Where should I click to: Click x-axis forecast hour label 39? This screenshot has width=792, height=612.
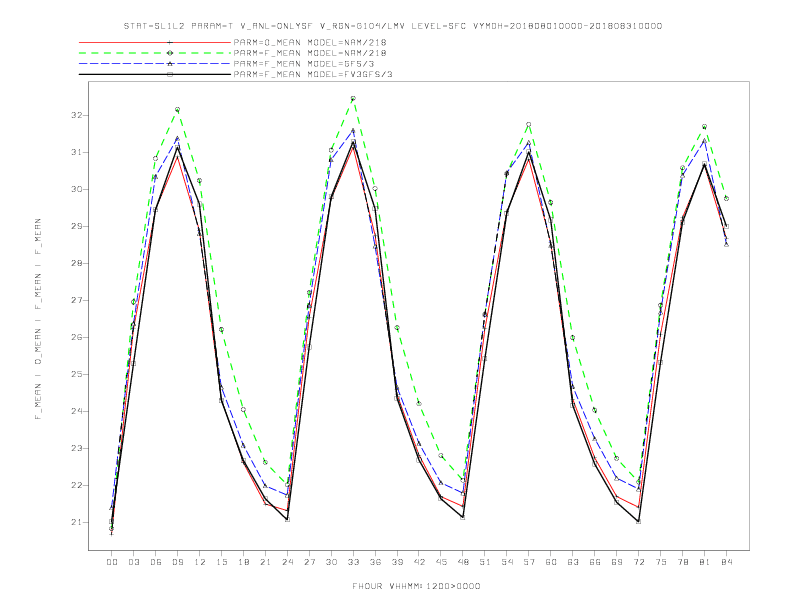click(x=397, y=562)
